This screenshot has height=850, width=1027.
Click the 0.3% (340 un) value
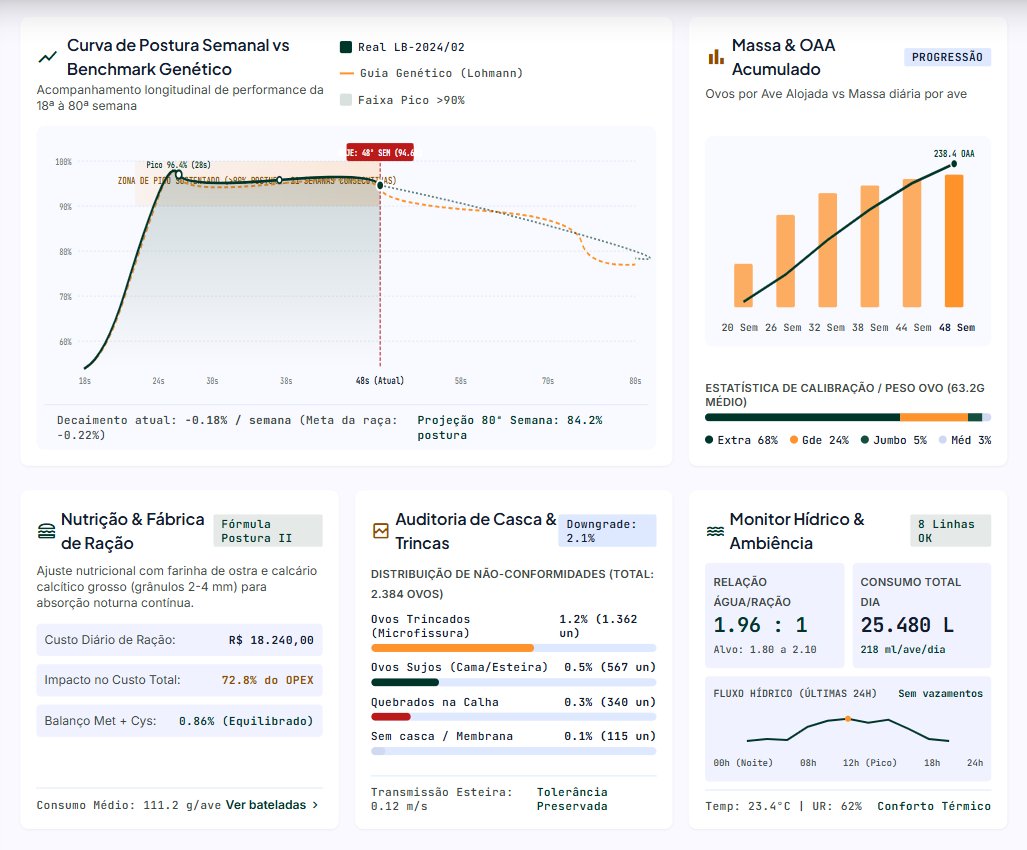610,702
